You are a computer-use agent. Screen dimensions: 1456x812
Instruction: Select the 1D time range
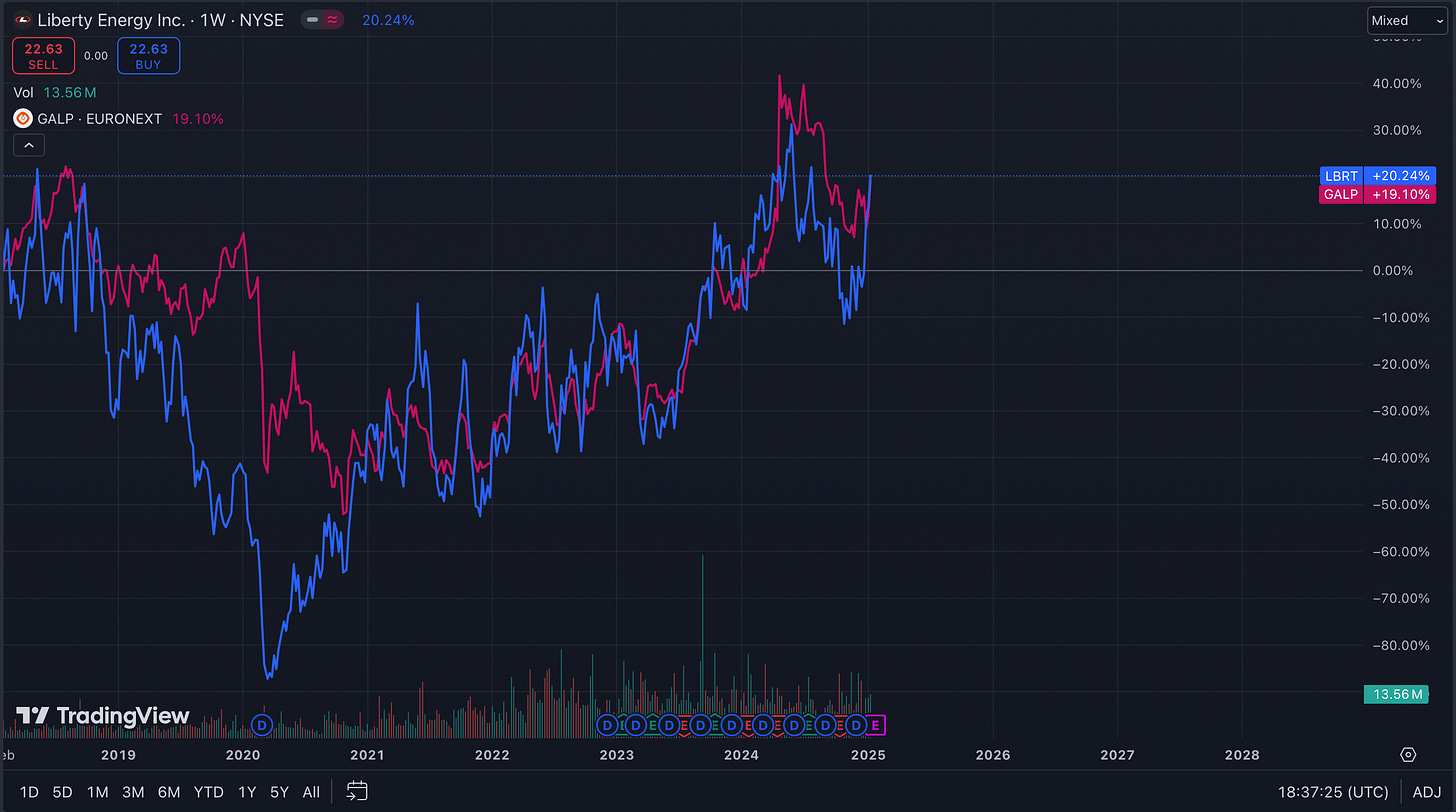coord(29,792)
